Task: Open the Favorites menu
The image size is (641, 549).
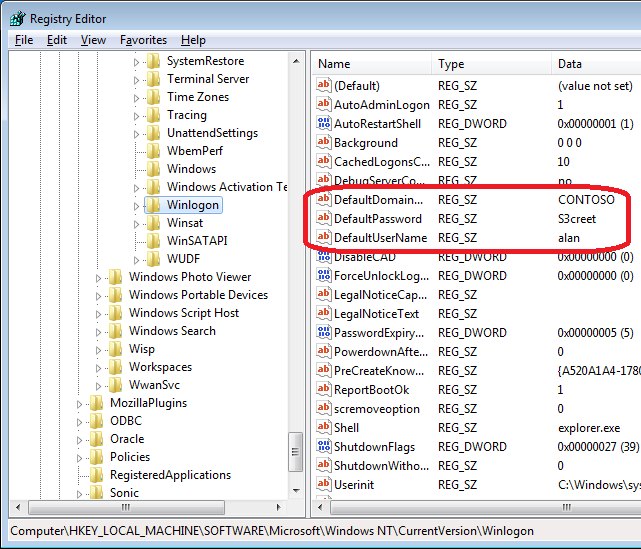Action: coord(143,40)
